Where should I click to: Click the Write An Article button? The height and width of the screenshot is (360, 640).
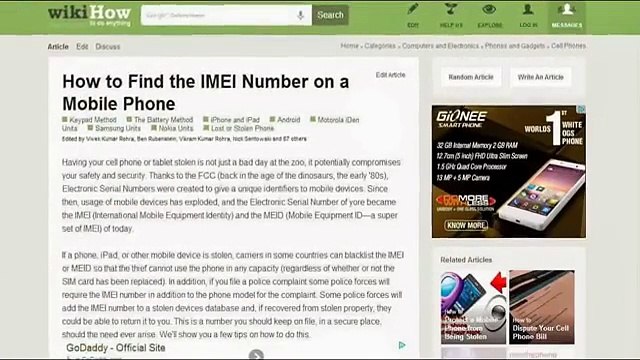click(540, 77)
